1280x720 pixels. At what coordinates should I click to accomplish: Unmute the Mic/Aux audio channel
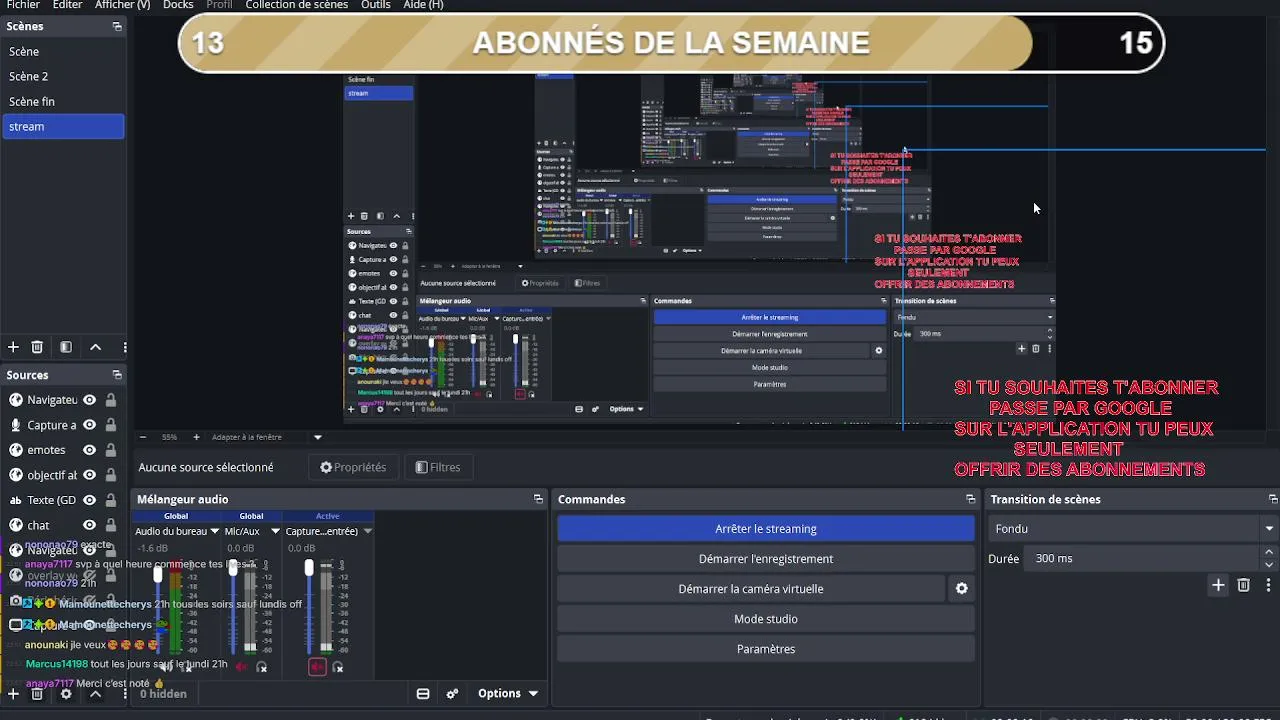[241, 667]
